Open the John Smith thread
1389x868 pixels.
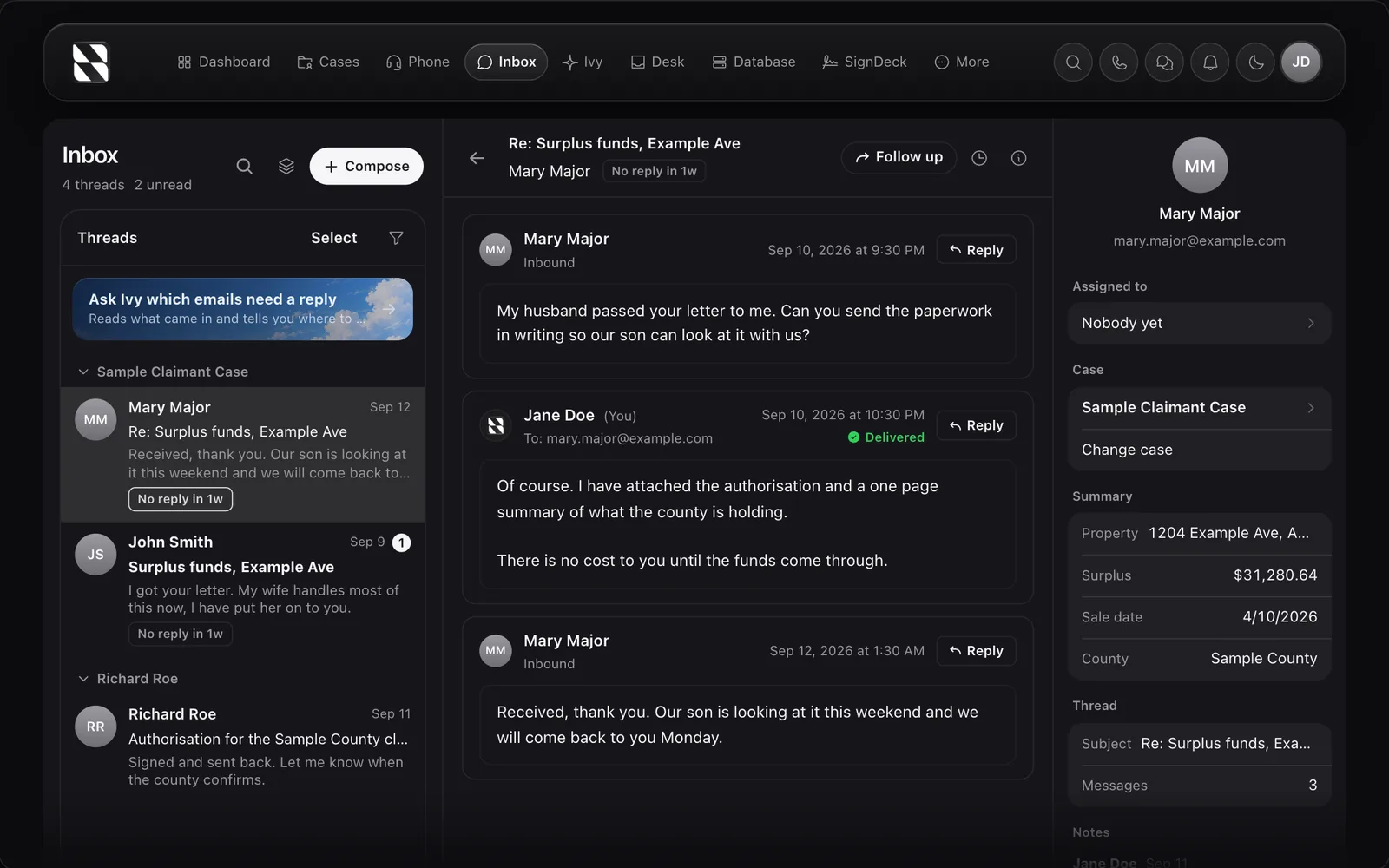pos(242,588)
